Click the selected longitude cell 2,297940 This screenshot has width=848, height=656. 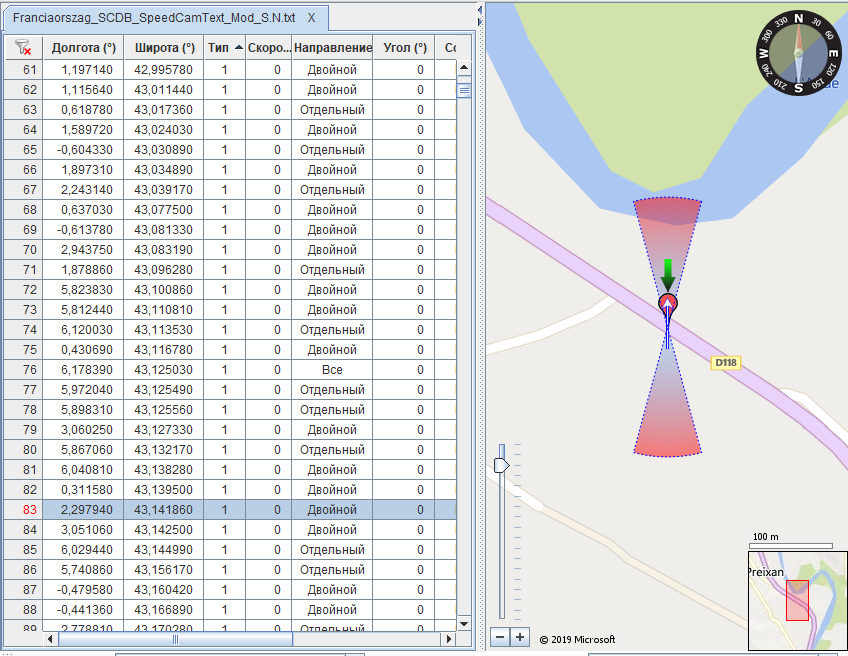pyautogui.click(x=84, y=509)
